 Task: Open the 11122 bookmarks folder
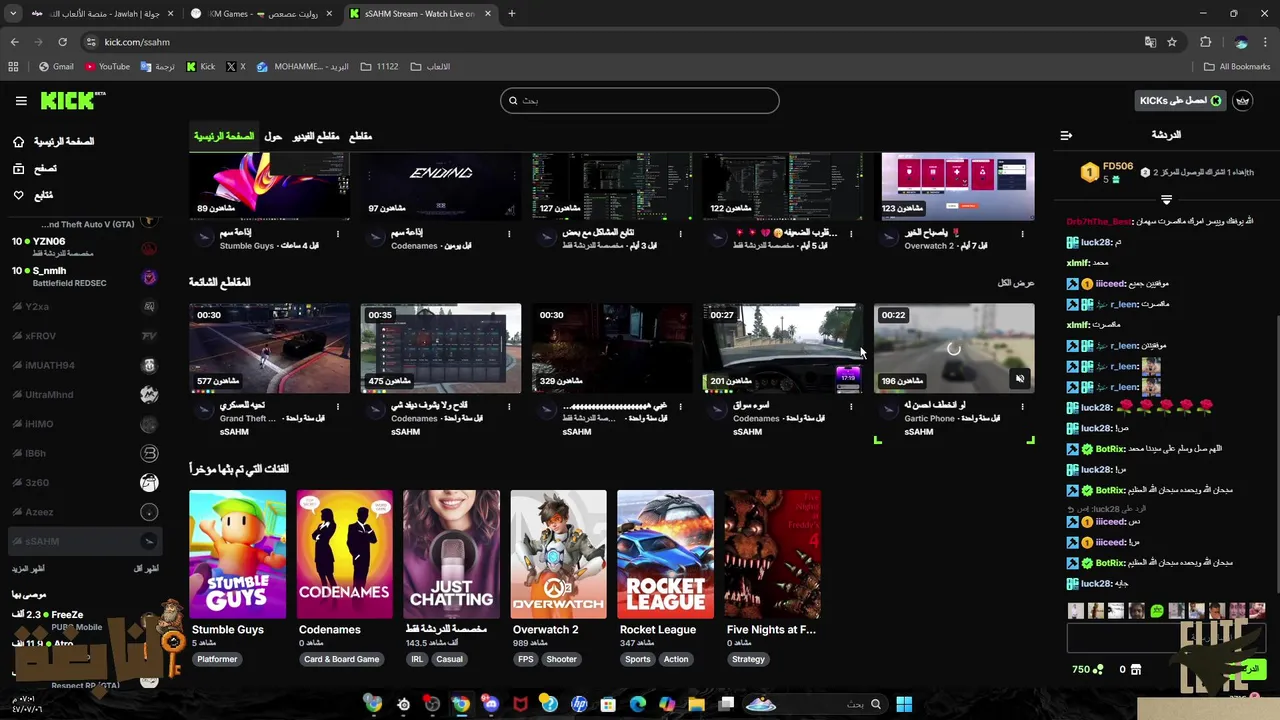(379, 67)
